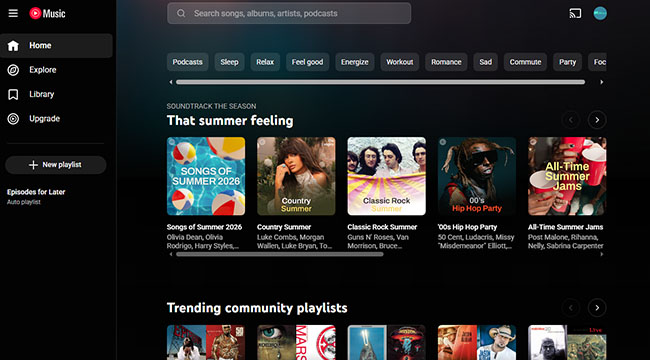The height and width of the screenshot is (360, 650).
Task: Open the account avatar menu
Action: tap(600, 13)
